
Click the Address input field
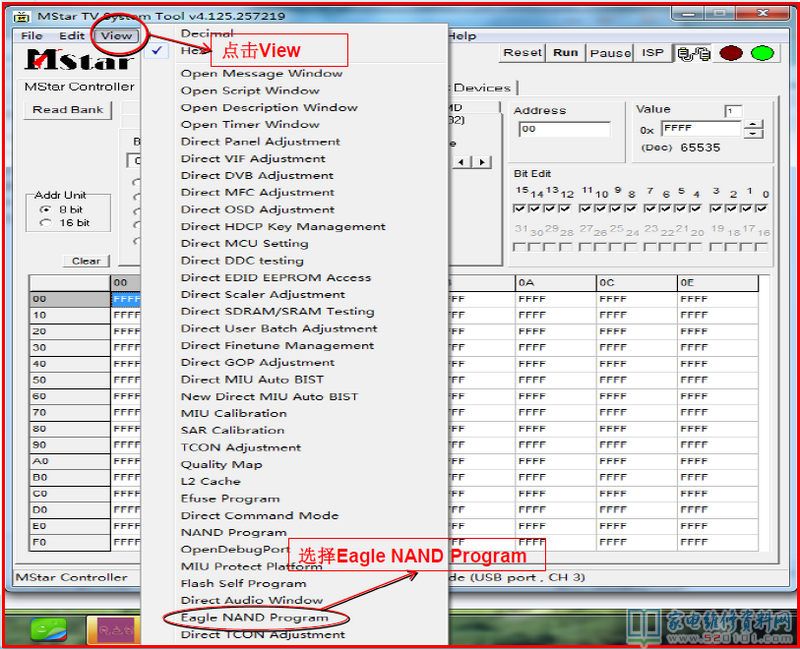pos(564,129)
